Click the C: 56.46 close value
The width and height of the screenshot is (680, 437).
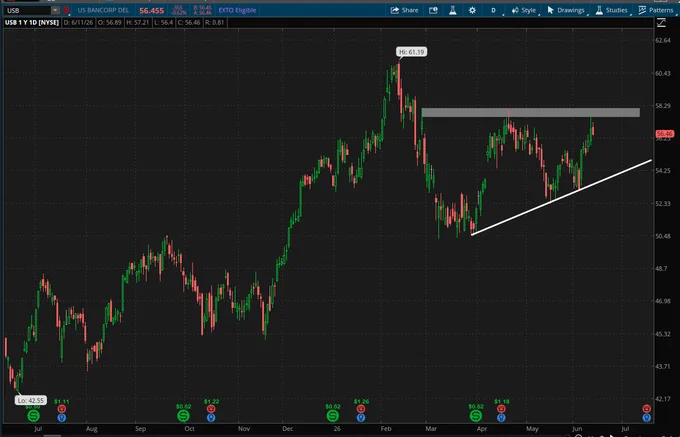189,22
